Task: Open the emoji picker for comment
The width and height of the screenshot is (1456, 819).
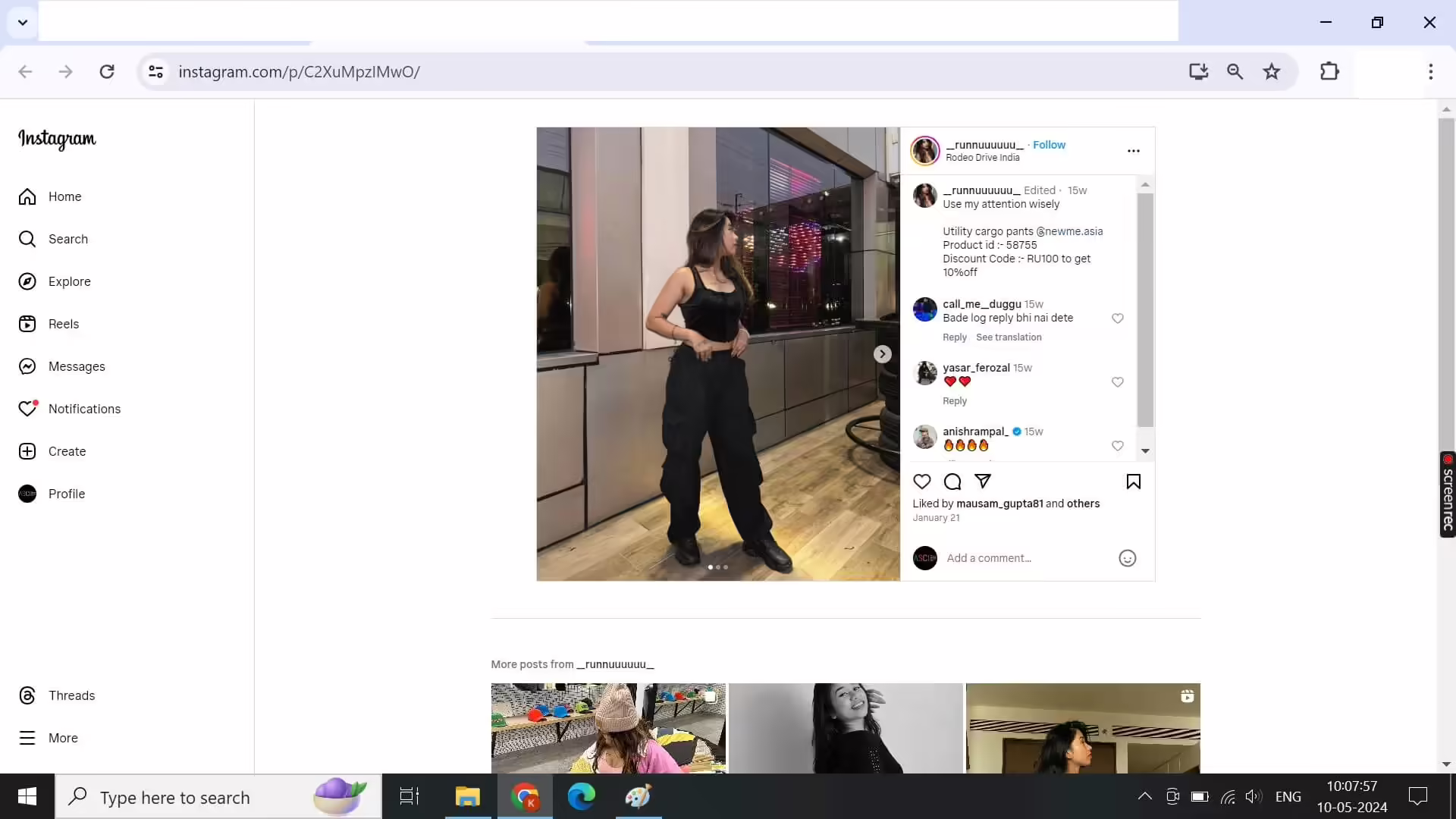Action: pyautogui.click(x=1128, y=558)
